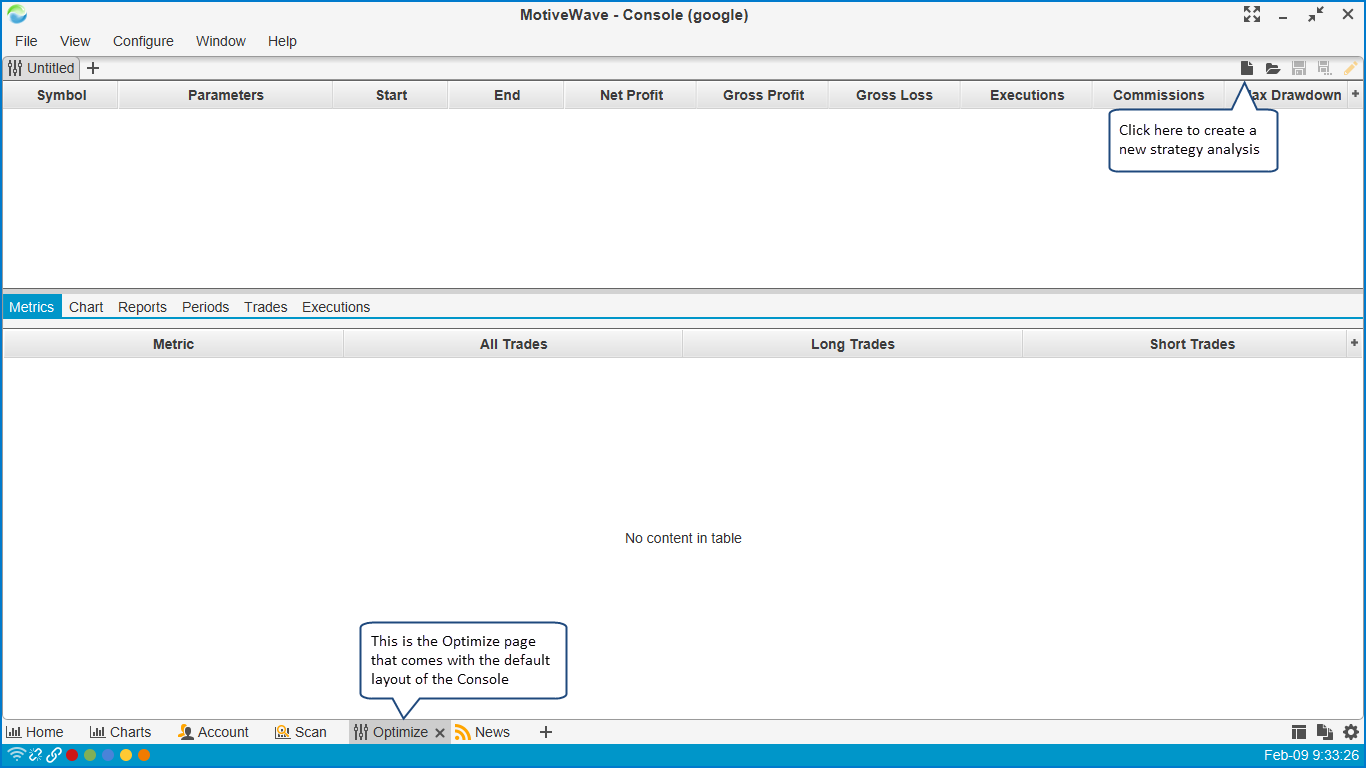Click the orange pencil edit icon

(x=1351, y=68)
